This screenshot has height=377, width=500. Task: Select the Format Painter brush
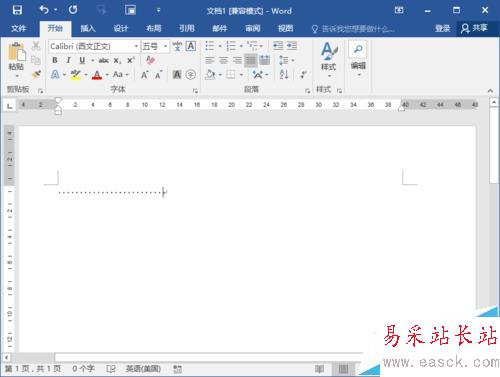click(36, 74)
